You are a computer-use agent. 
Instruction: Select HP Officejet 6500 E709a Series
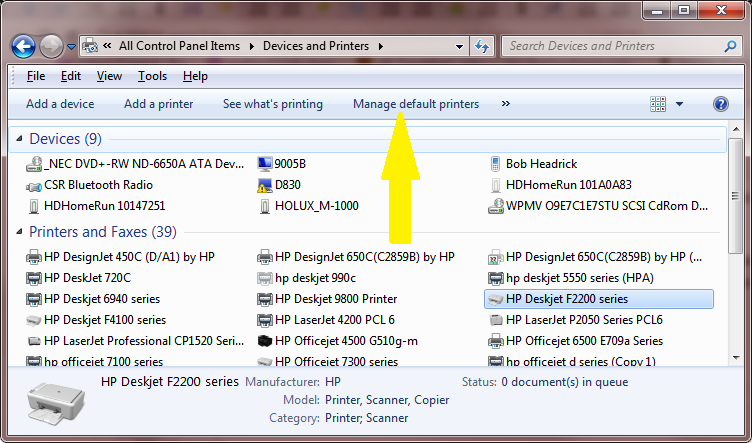pyautogui.click(x=575, y=341)
